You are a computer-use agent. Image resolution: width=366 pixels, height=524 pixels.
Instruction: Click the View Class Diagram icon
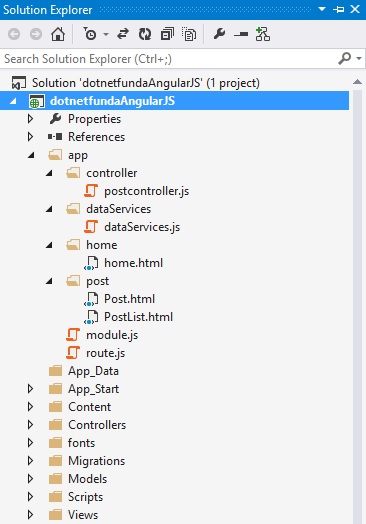click(x=263, y=34)
